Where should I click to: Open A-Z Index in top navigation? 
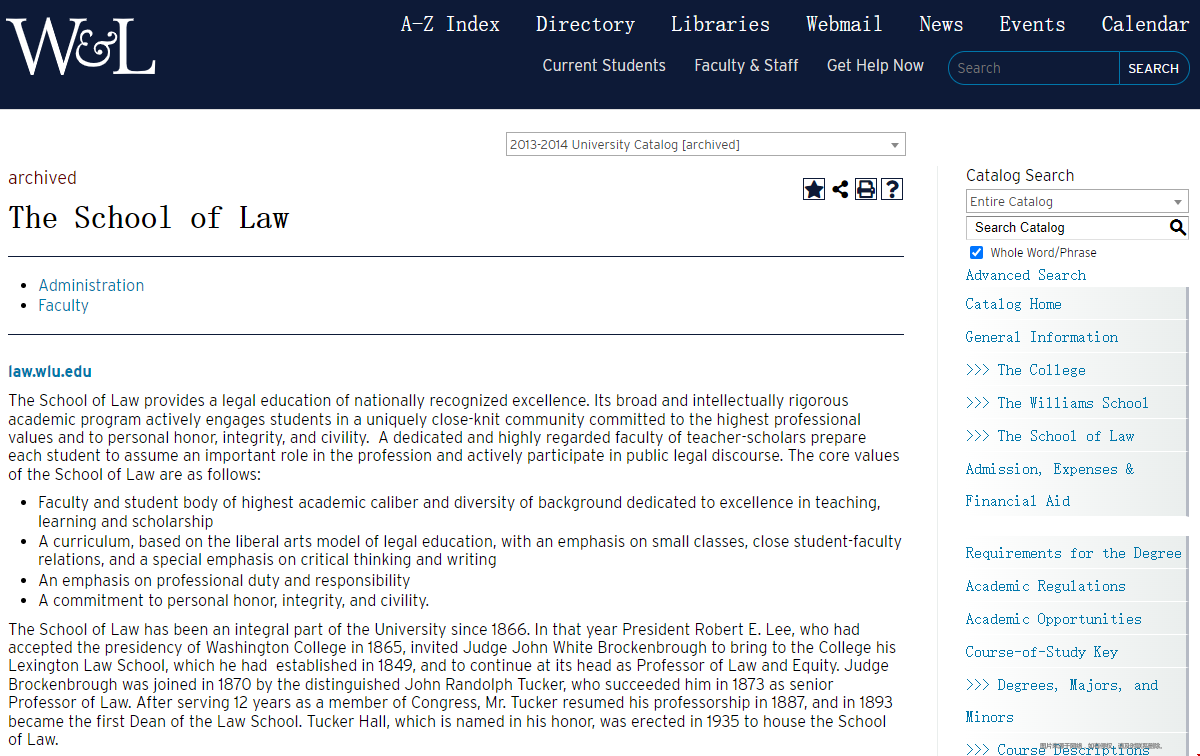[x=450, y=24]
